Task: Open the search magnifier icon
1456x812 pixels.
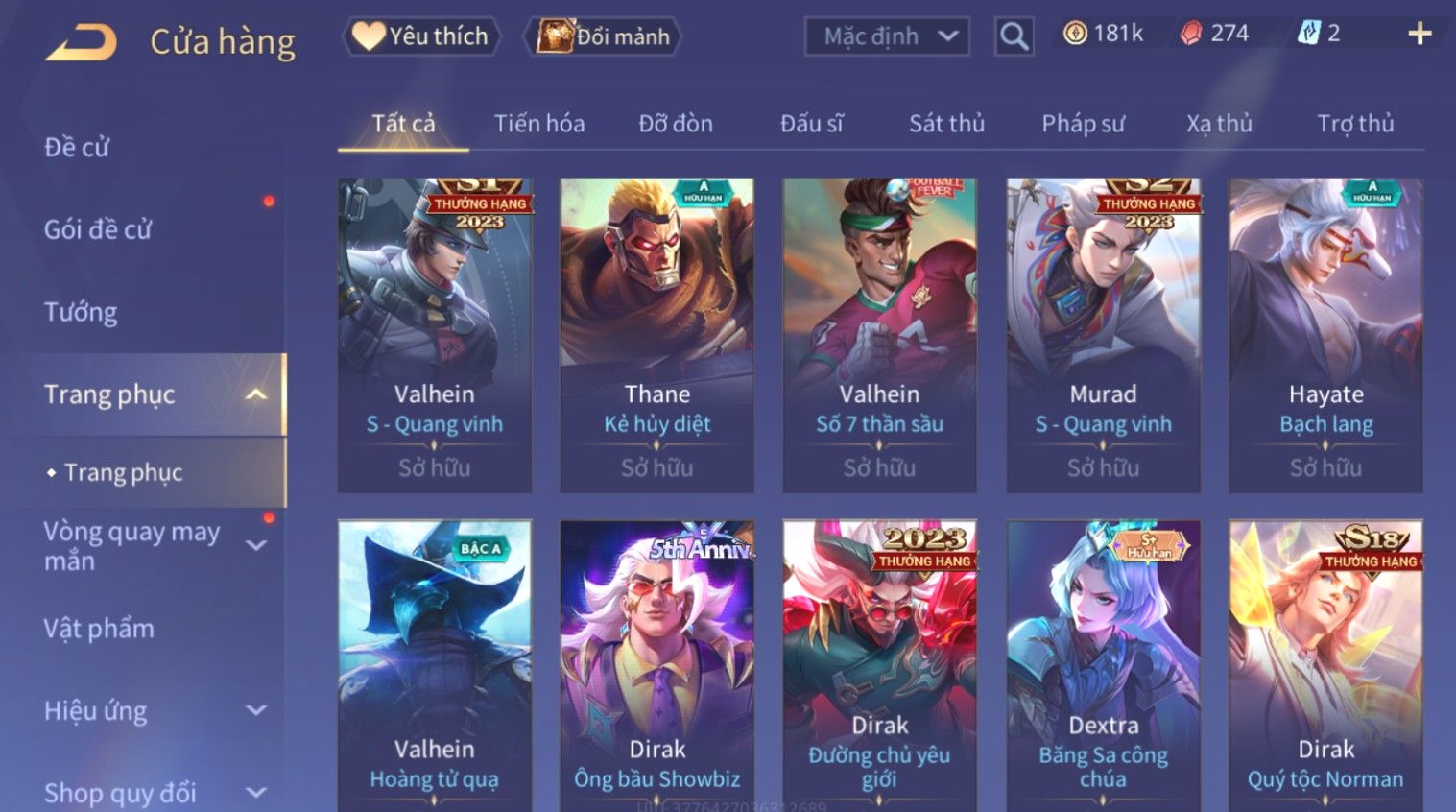Action: pyautogui.click(x=1014, y=36)
